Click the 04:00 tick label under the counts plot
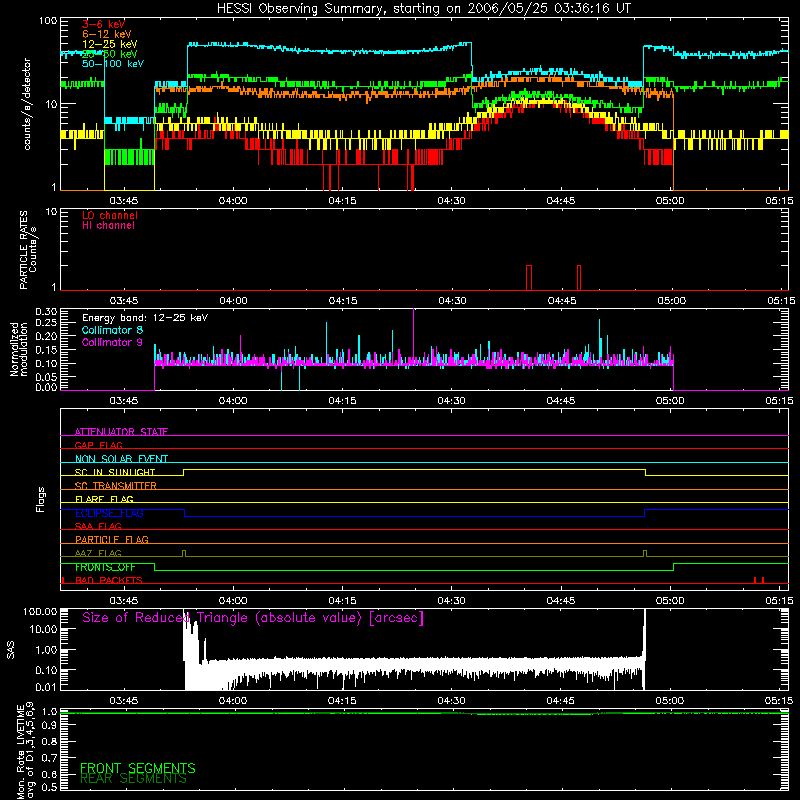The image size is (800, 800). click(x=233, y=201)
